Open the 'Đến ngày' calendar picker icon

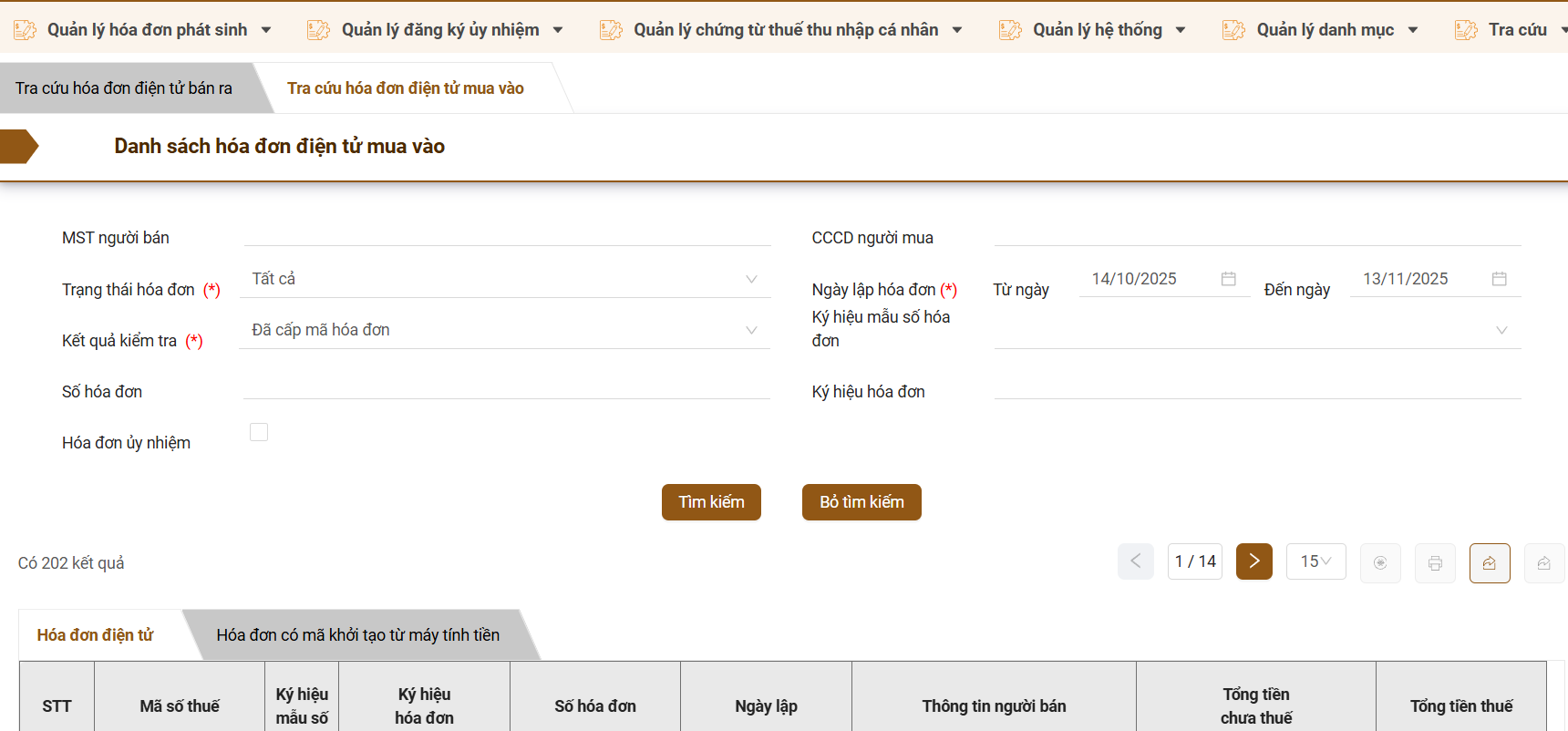pyautogui.click(x=1499, y=279)
